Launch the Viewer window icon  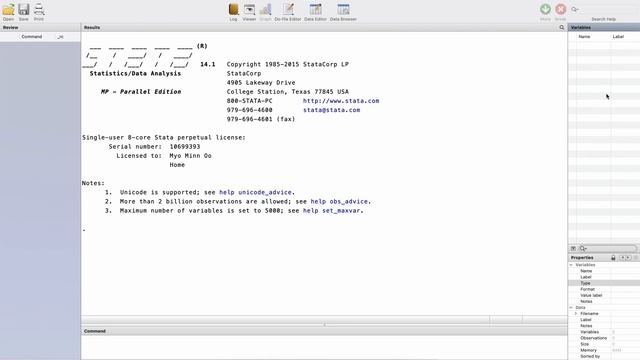coord(249,10)
